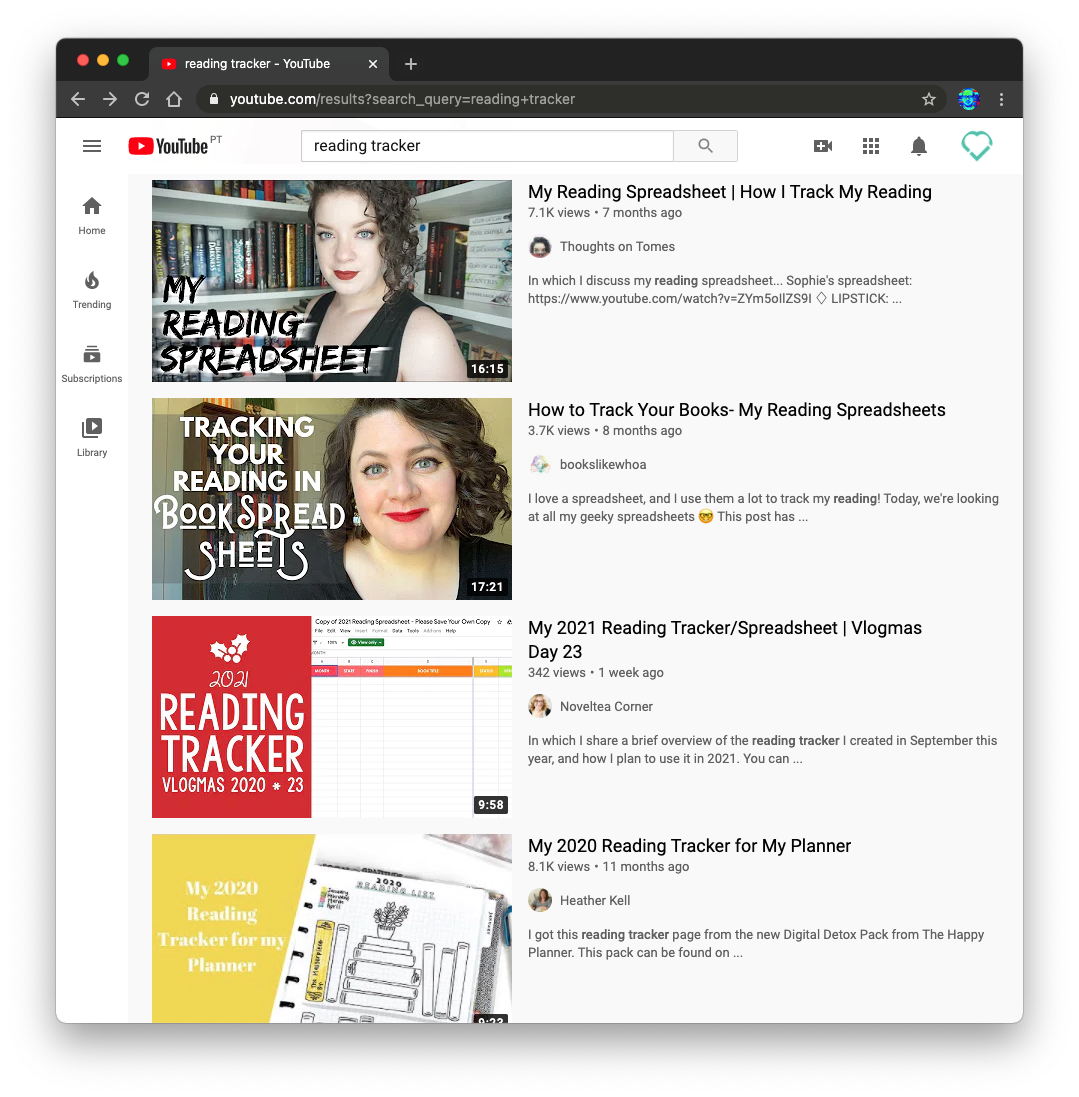This screenshot has width=1079, height=1097.
Task: Click the search magnifier button
Action: 705,146
